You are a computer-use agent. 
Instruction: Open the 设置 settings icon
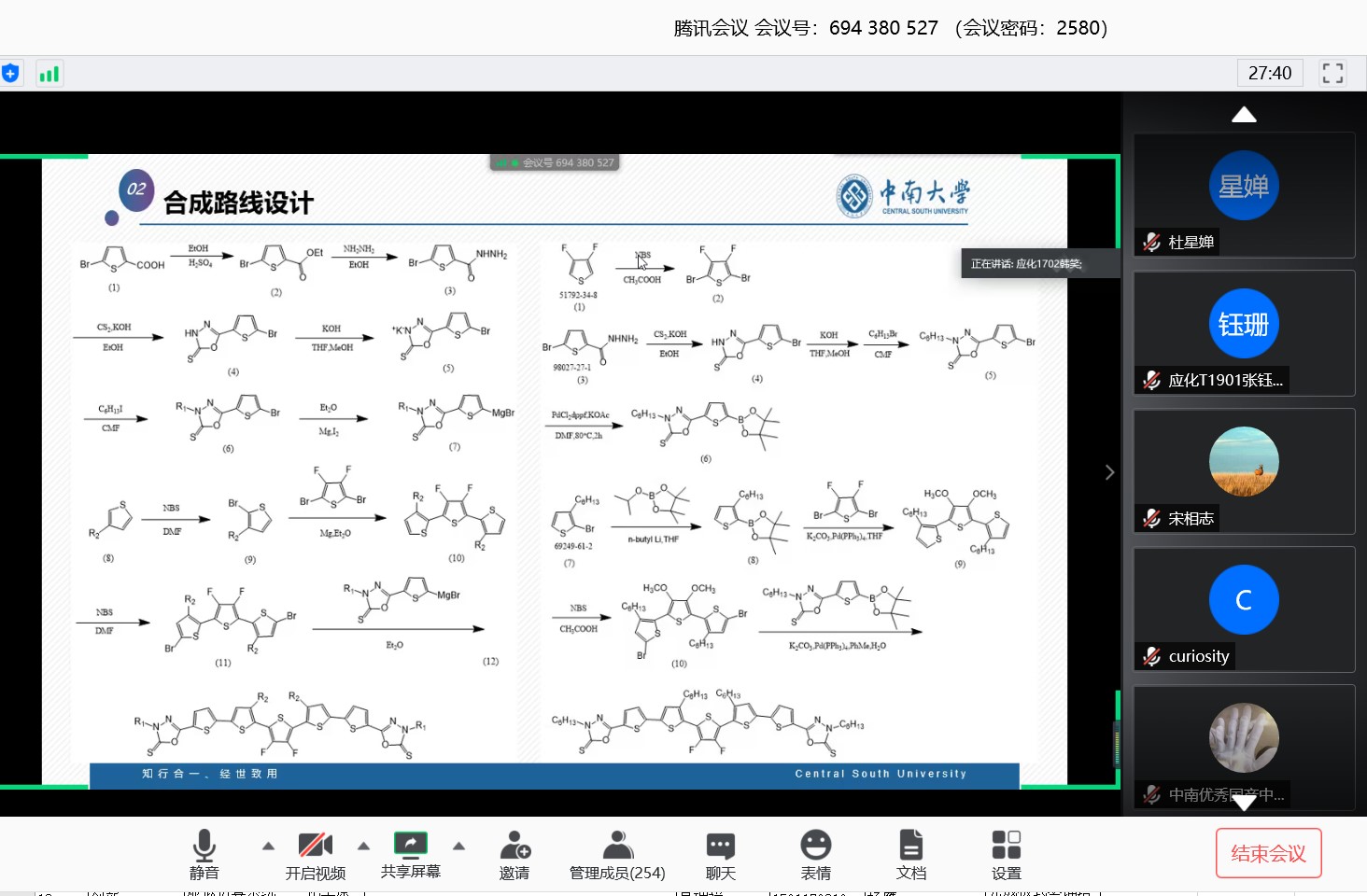(x=1006, y=846)
